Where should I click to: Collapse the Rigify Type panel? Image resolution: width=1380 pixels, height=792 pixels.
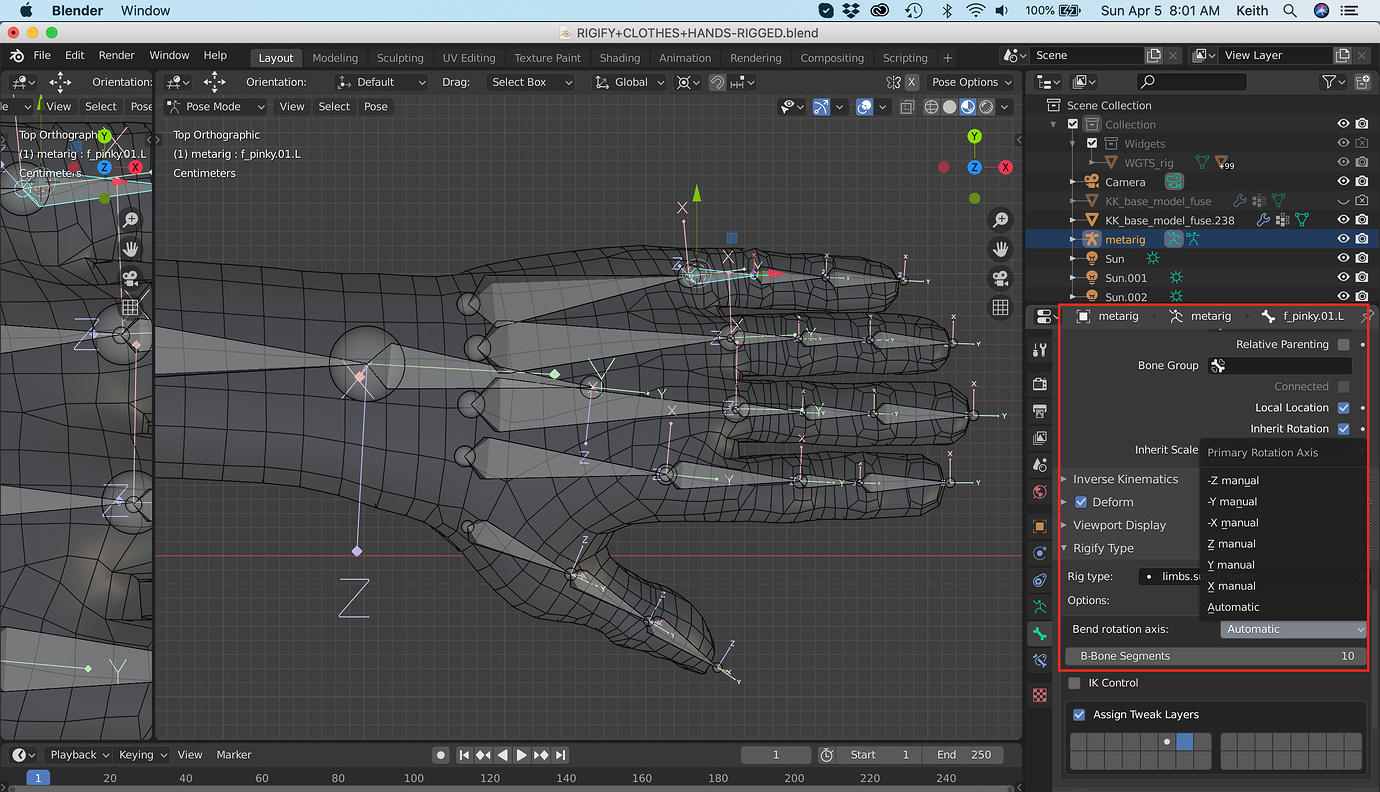coord(1103,548)
